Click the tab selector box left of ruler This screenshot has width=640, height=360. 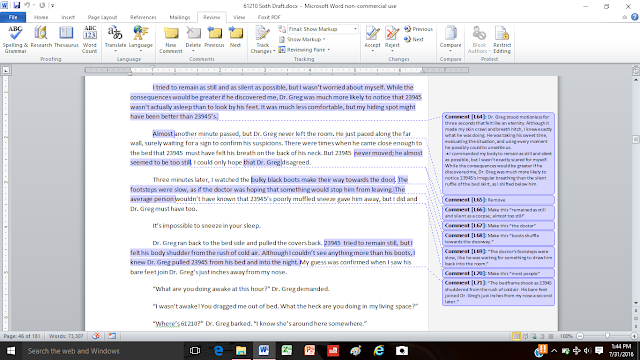pyautogui.click(x=6, y=70)
